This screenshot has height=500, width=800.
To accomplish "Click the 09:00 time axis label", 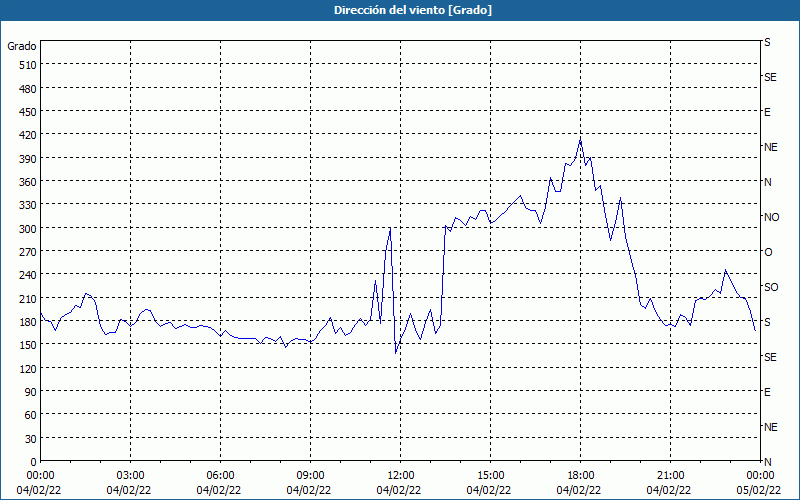I will point(311,476).
